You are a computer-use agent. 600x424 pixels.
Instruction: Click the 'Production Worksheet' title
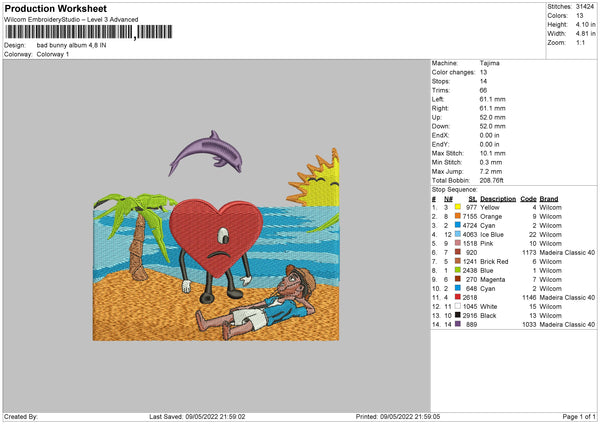click(x=55, y=8)
